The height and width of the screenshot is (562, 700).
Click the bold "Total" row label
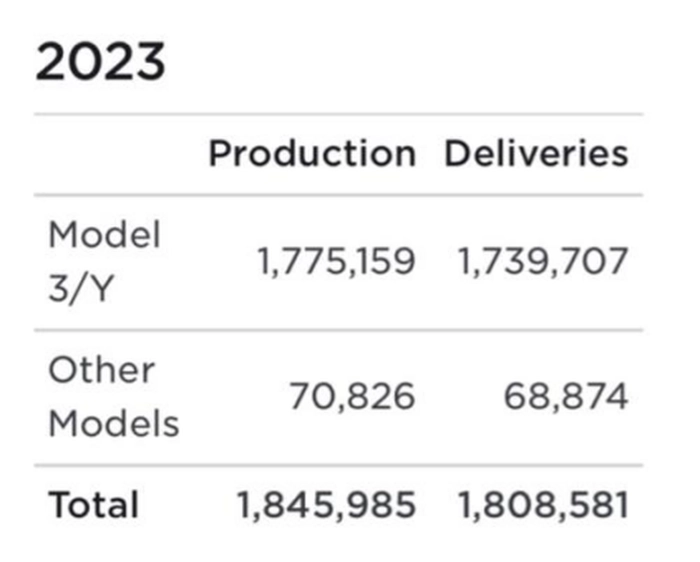click(95, 505)
